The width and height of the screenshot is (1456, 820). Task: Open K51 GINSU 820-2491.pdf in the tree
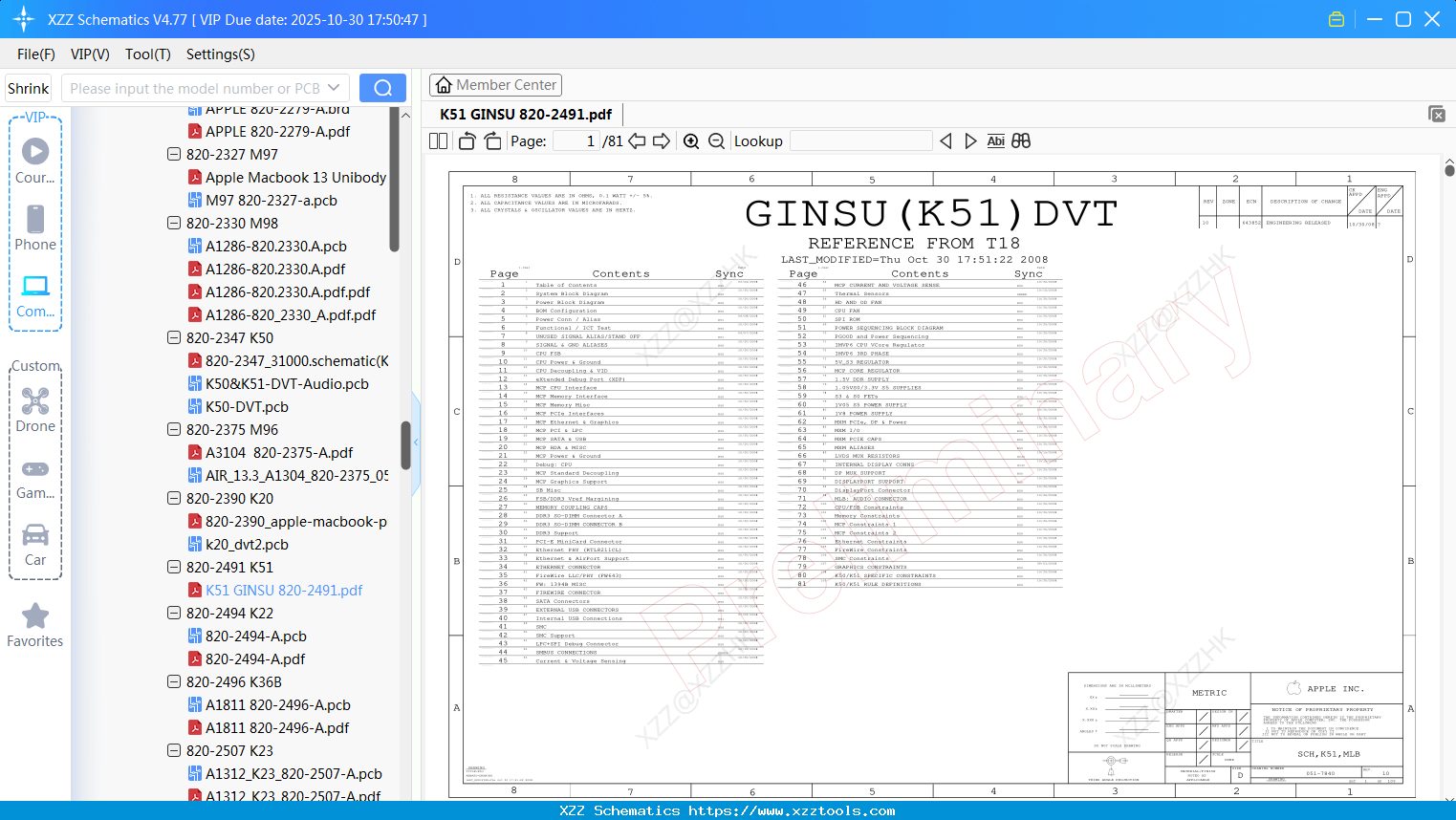pos(284,591)
